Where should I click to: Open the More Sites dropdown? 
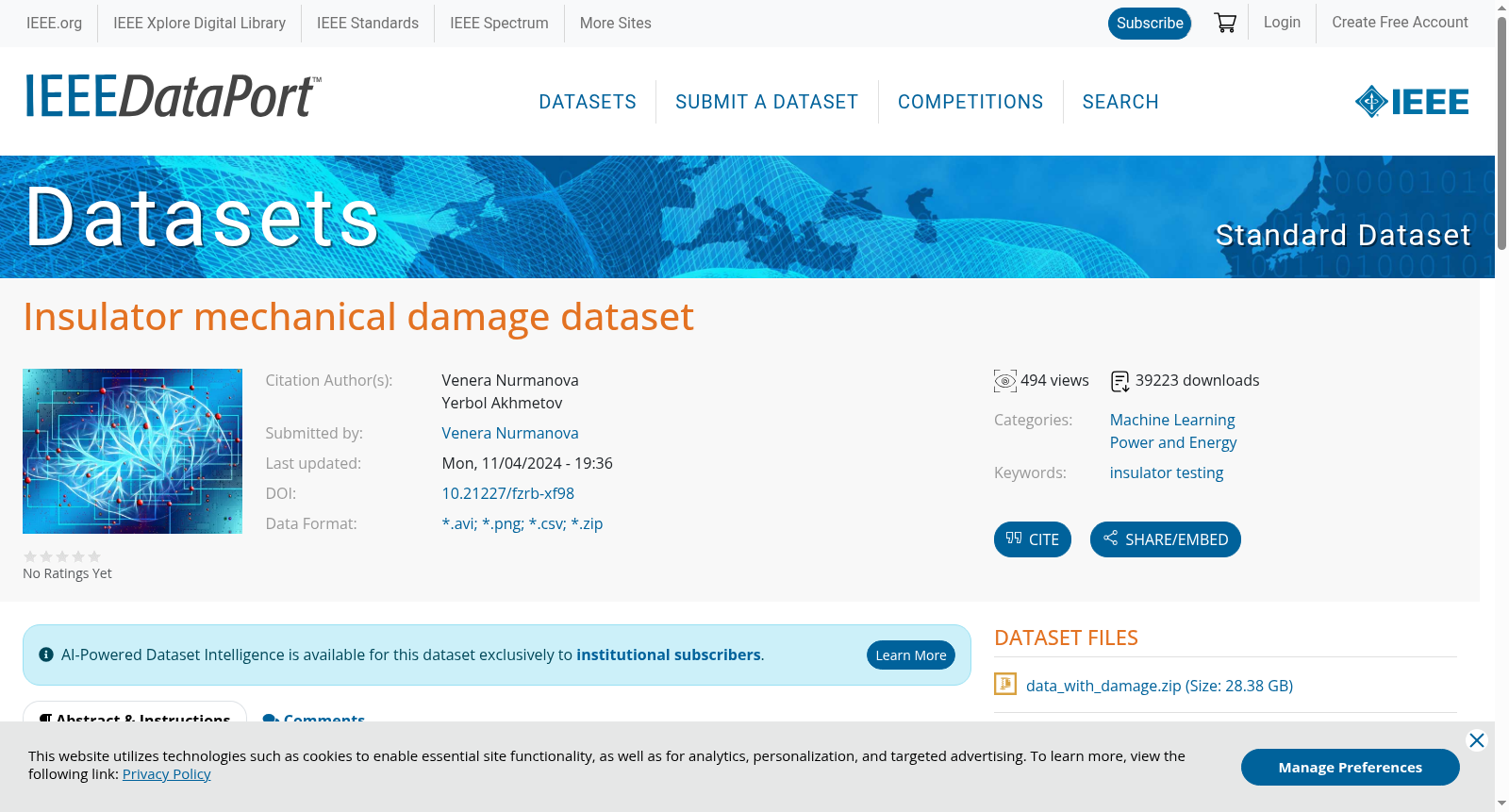pos(615,23)
